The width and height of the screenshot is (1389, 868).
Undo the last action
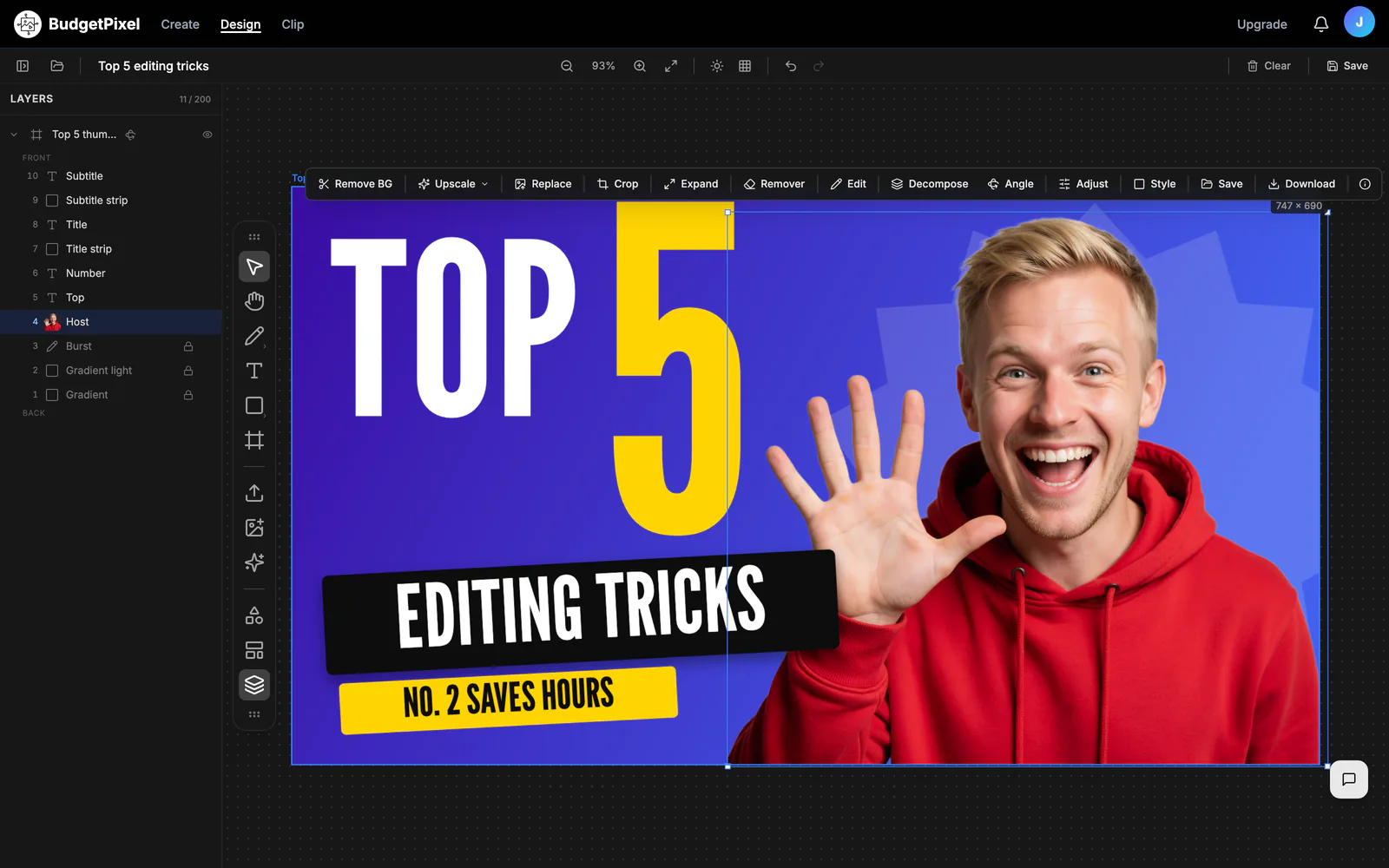[x=791, y=66]
